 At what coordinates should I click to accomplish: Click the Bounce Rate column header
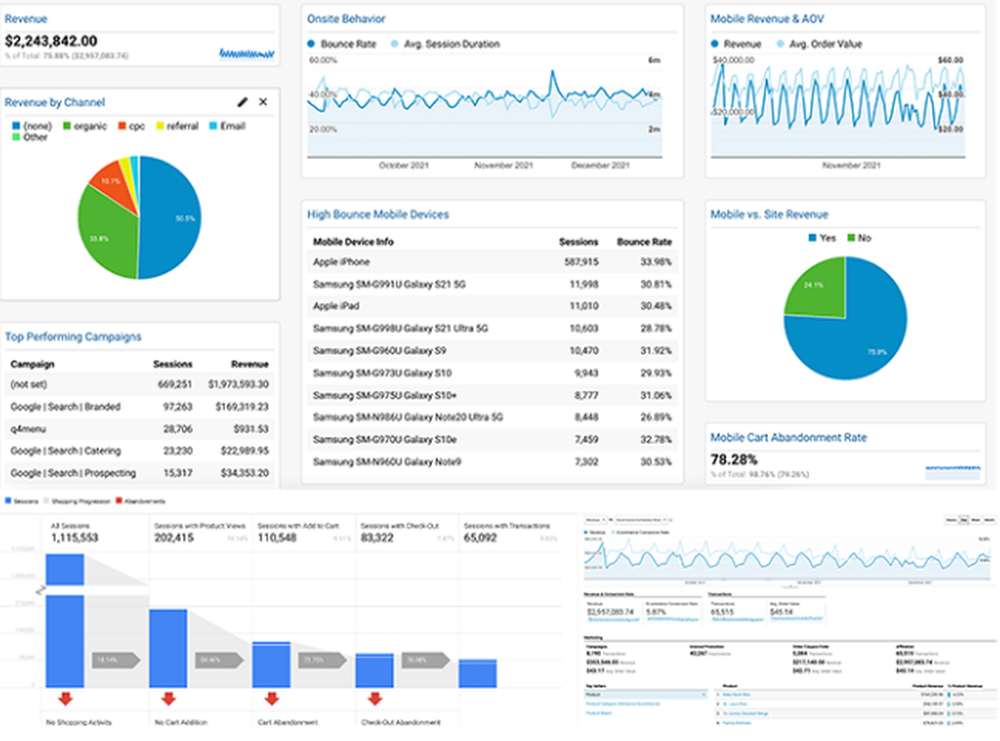(644, 242)
